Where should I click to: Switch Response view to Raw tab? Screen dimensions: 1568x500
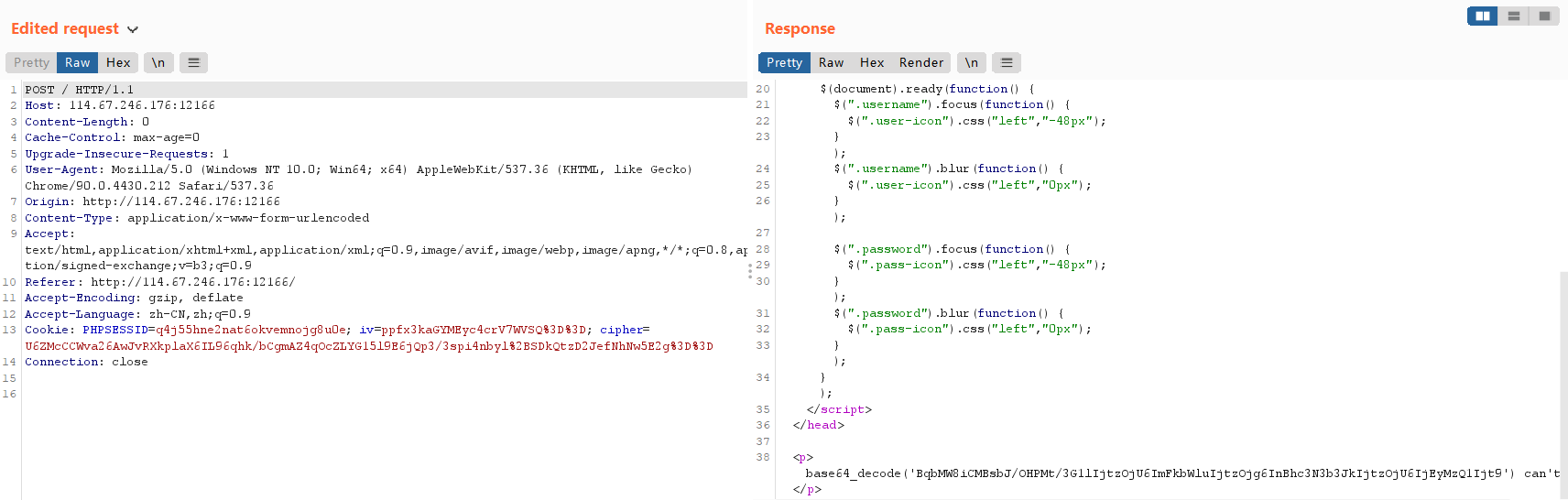point(831,62)
